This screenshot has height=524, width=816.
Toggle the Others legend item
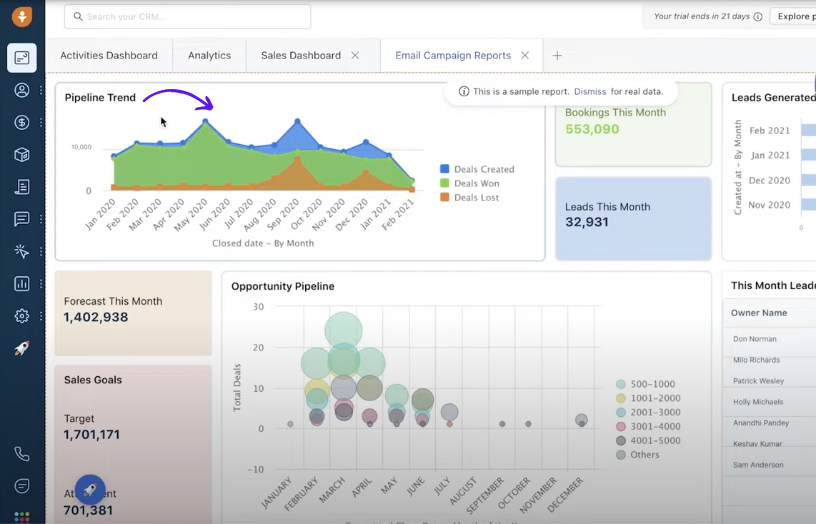coord(638,454)
